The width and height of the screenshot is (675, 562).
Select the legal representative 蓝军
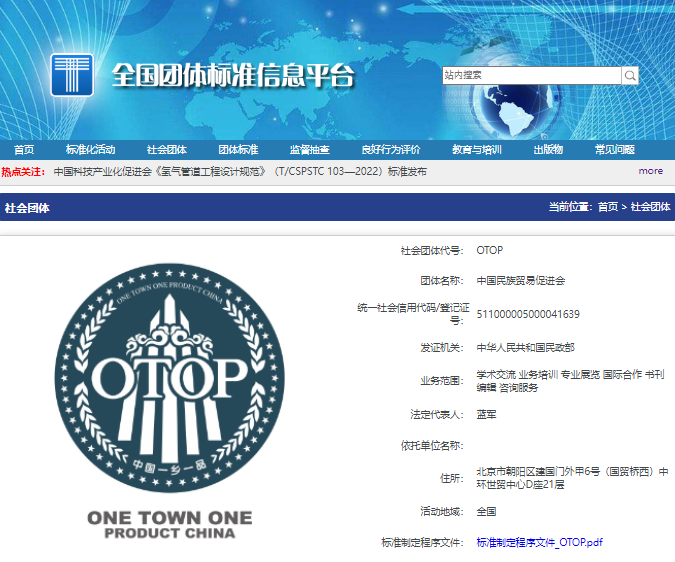[x=486, y=414]
